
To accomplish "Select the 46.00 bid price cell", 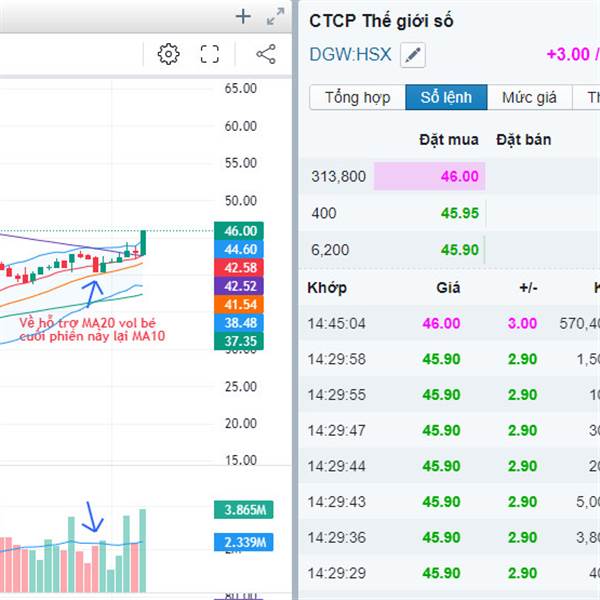I will click(x=429, y=176).
